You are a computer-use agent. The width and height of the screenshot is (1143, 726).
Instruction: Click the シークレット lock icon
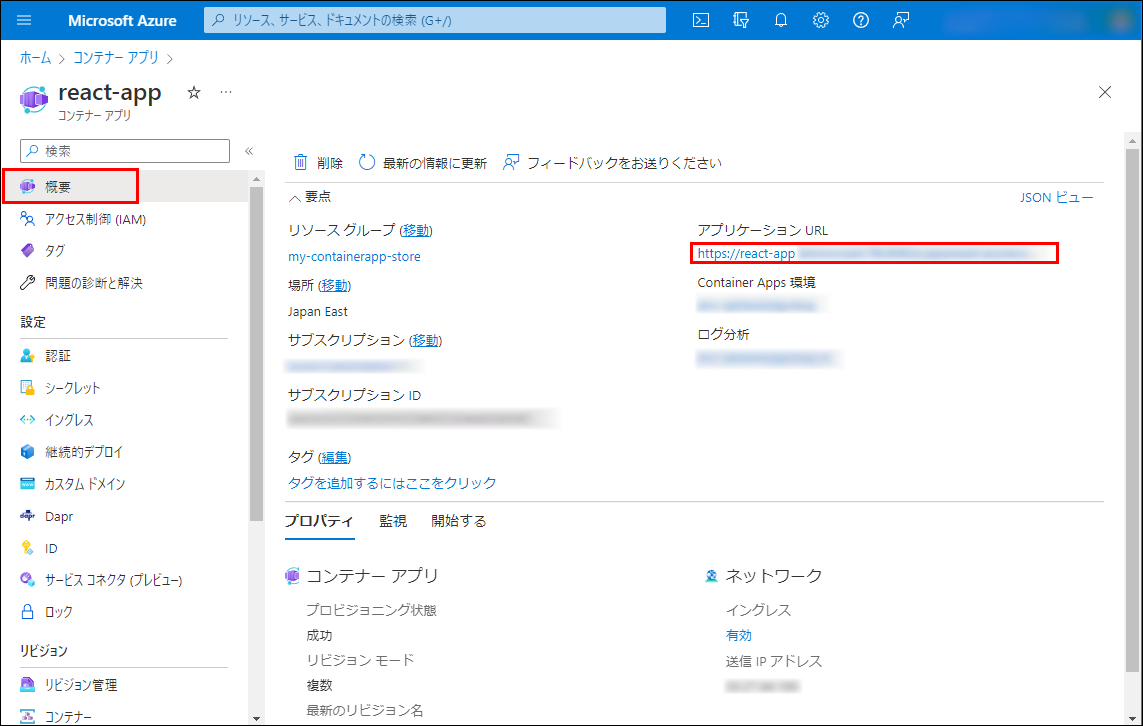coord(28,388)
